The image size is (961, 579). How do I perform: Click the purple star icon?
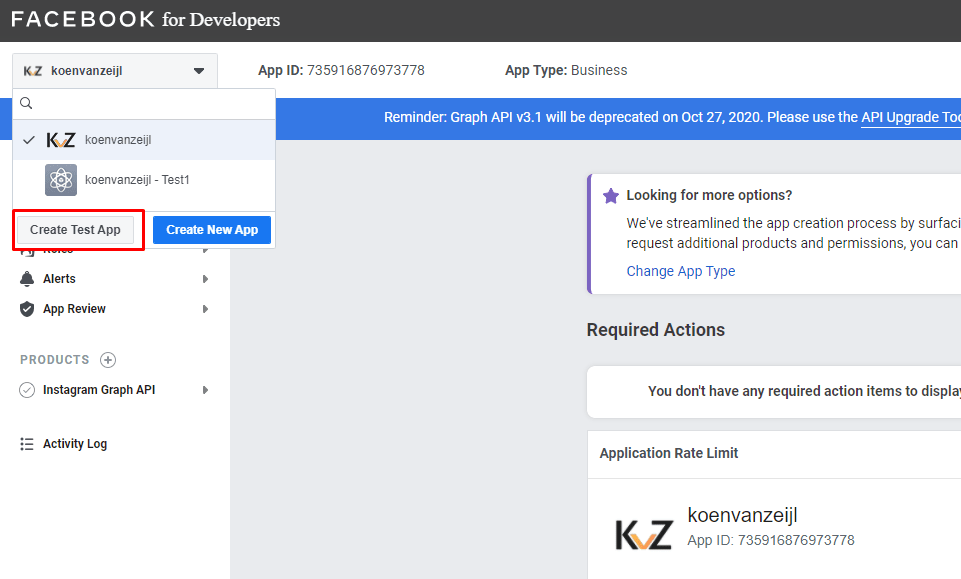(610, 195)
